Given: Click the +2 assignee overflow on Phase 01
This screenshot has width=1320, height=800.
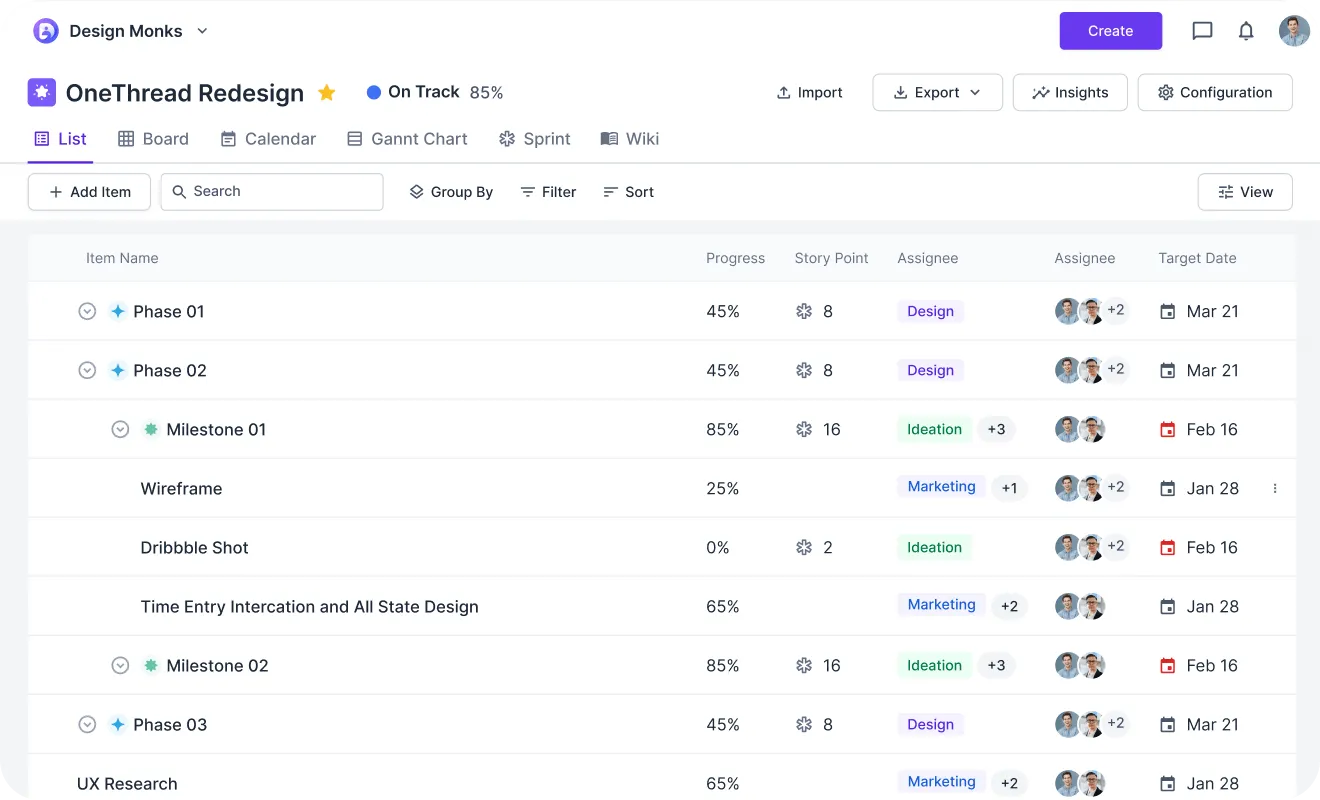Looking at the screenshot, I should click(x=1116, y=310).
